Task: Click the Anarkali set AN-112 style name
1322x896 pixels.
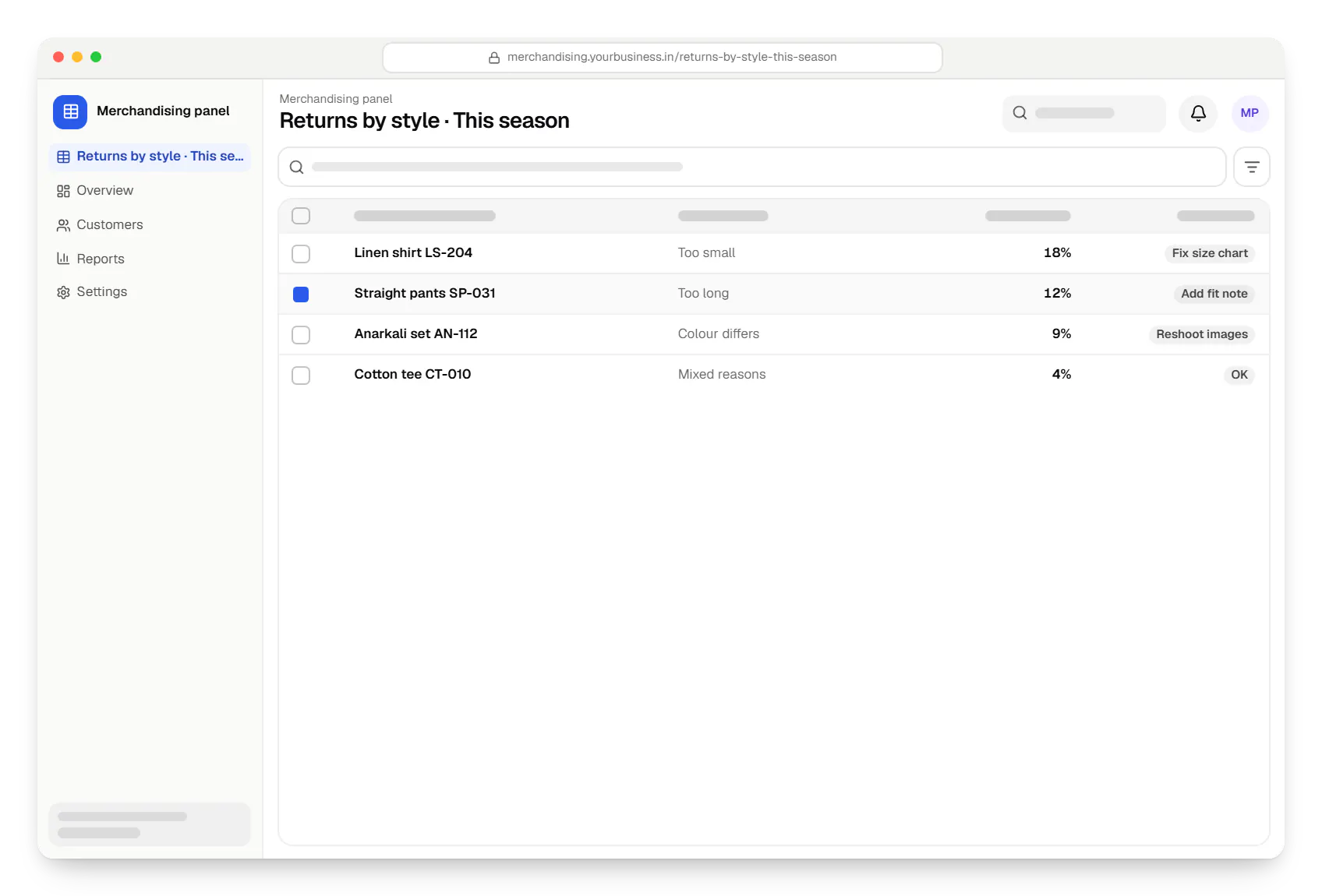Action: point(415,333)
